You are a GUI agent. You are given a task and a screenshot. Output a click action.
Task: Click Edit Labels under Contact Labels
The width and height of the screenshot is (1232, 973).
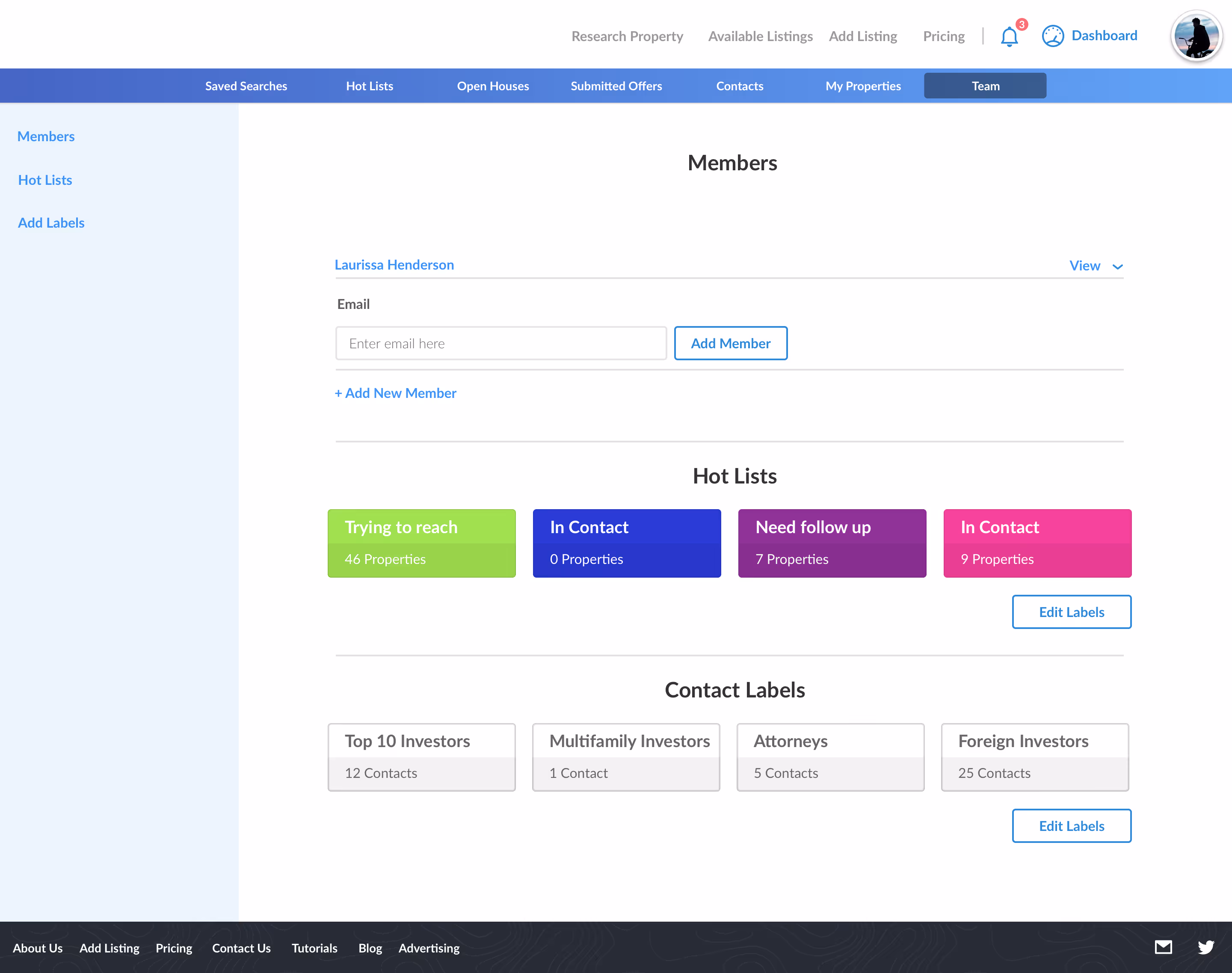pyautogui.click(x=1072, y=826)
